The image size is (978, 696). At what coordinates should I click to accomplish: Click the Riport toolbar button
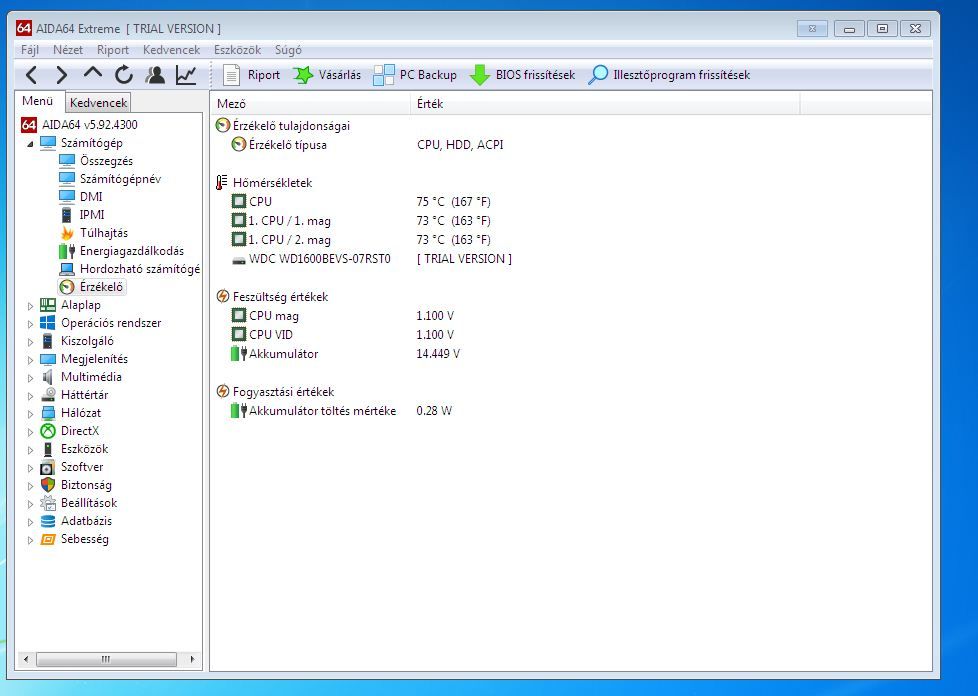click(x=251, y=75)
